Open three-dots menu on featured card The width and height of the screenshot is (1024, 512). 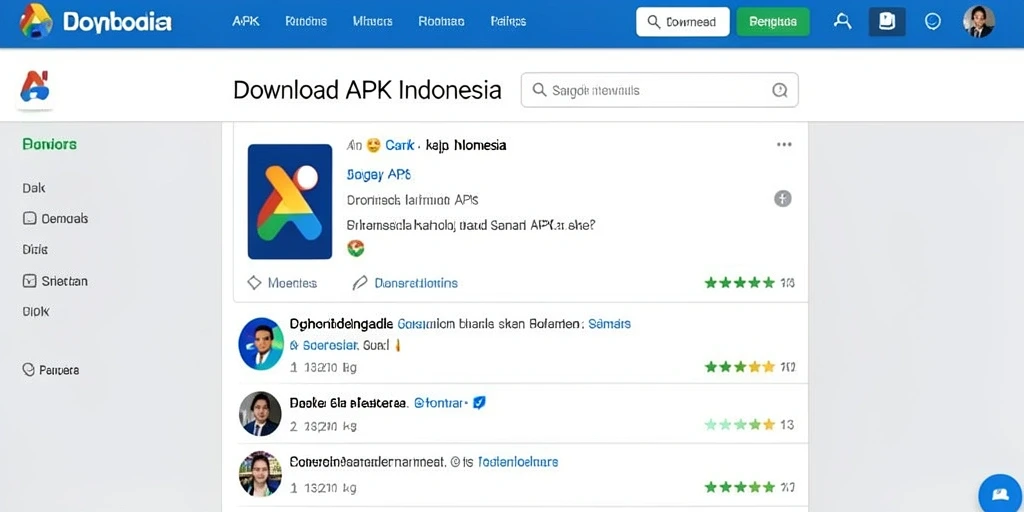click(x=784, y=145)
